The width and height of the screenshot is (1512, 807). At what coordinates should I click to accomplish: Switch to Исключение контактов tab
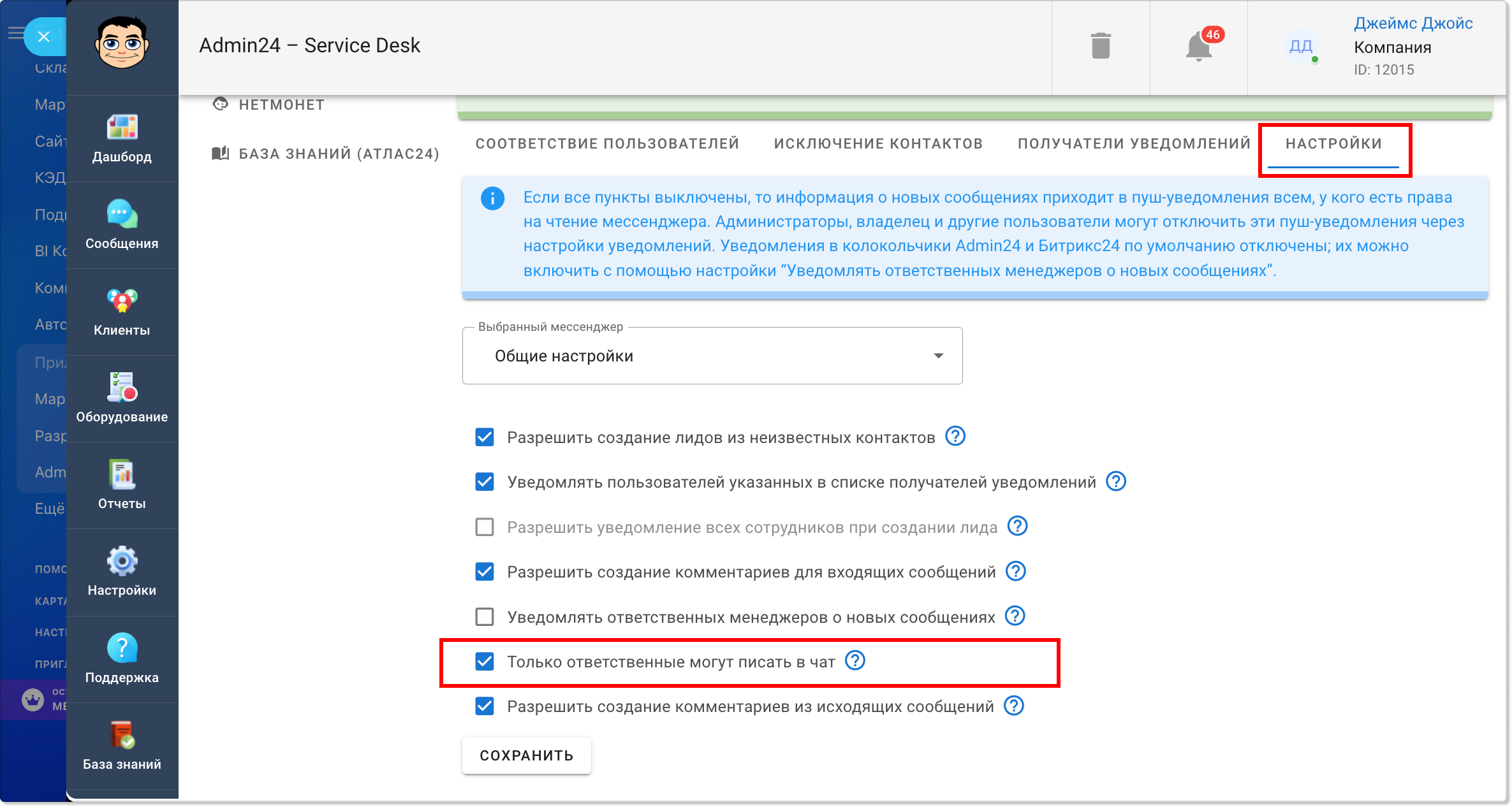(x=878, y=144)
